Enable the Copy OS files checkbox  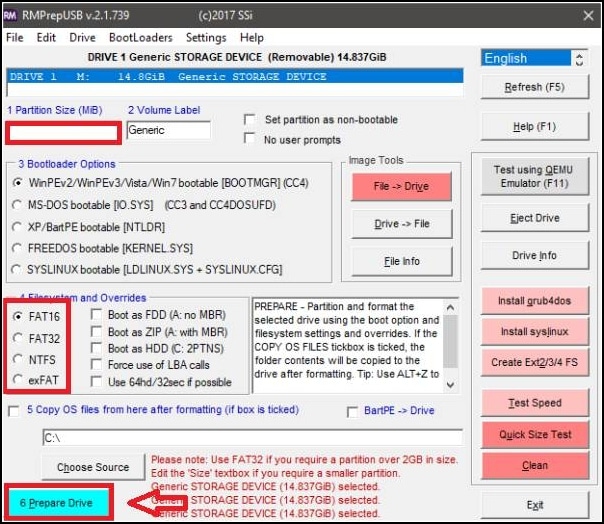pos(14,411)
